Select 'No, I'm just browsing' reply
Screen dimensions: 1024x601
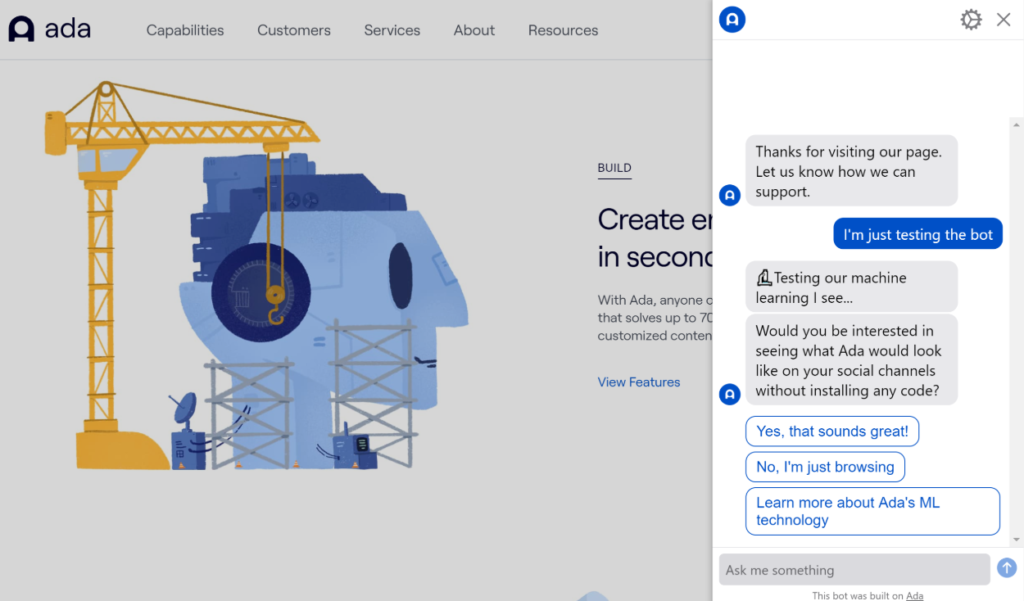coord(825,467)
